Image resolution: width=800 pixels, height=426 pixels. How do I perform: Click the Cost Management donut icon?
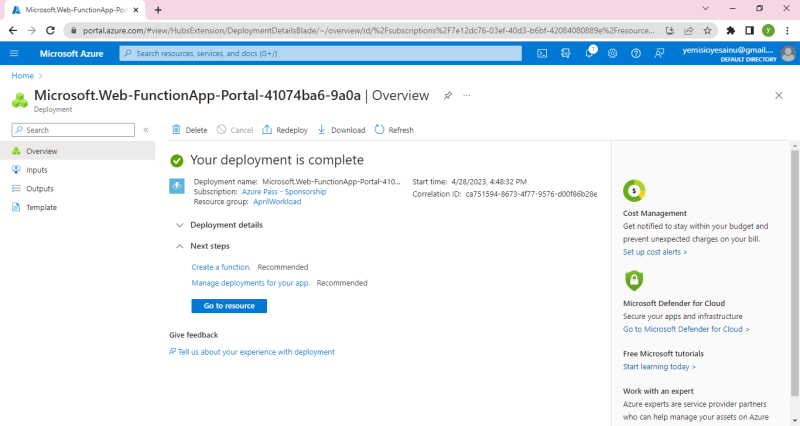click(x=634, y=191)
